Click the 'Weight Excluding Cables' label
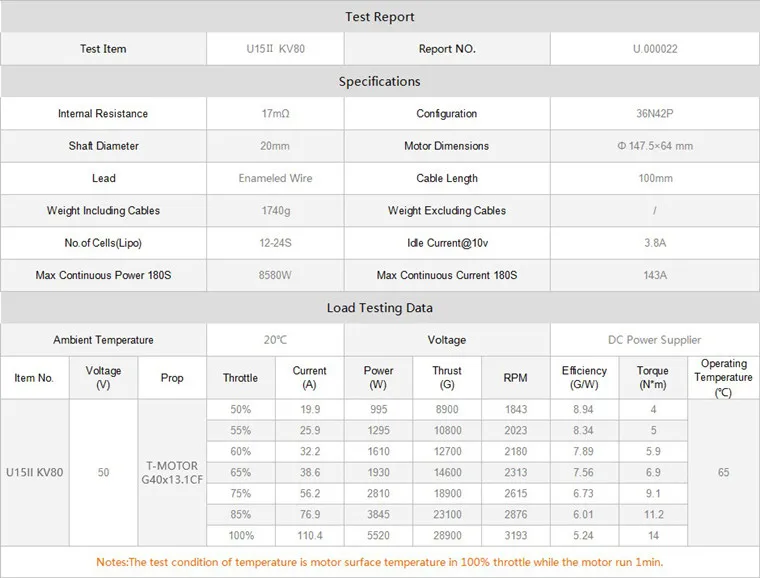 click(447, 211)
